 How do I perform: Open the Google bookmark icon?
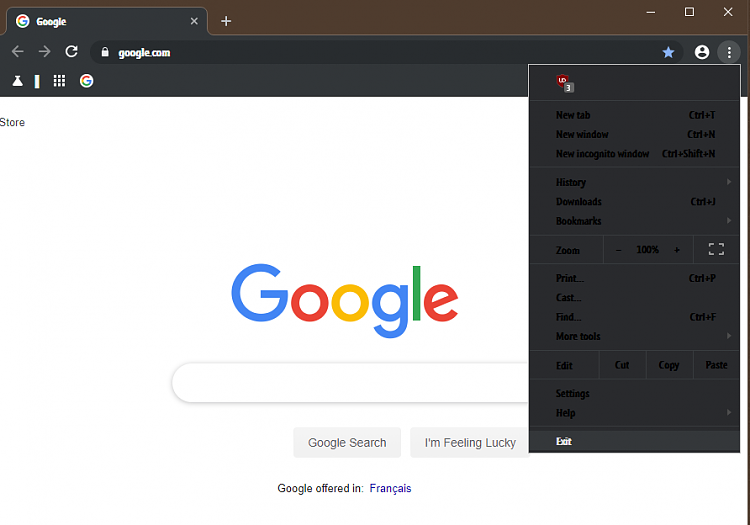pyautogui.click(x=87, y=81)
